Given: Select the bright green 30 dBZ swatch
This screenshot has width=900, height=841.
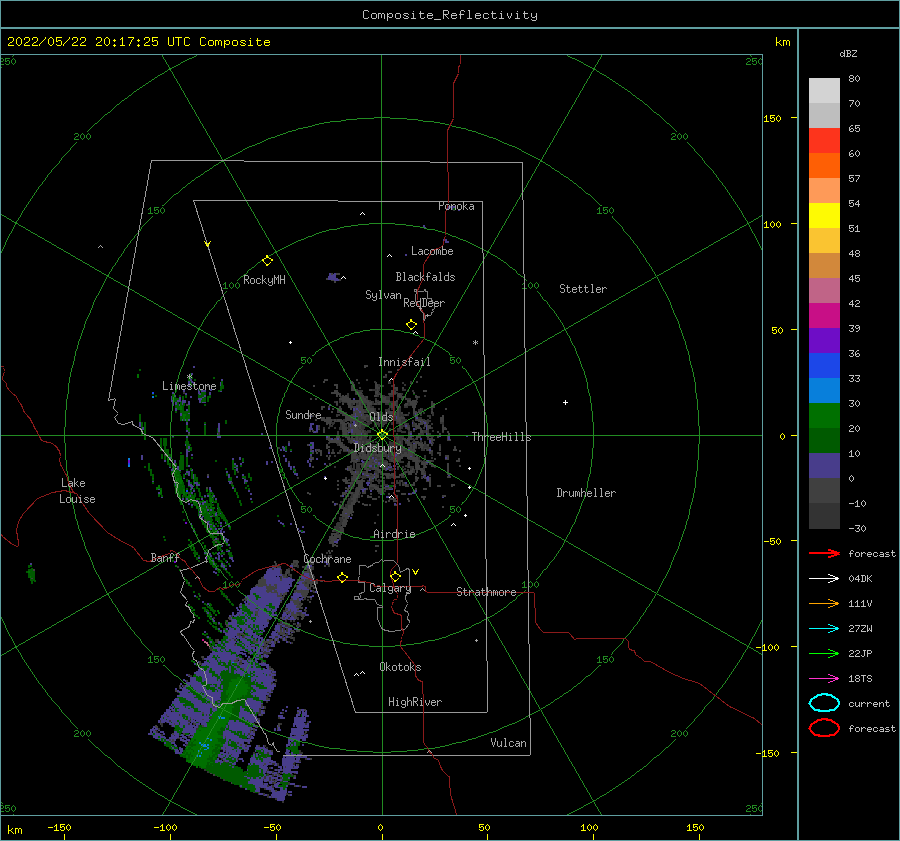Looking at the screenshot, I should (x=824, y=416).
